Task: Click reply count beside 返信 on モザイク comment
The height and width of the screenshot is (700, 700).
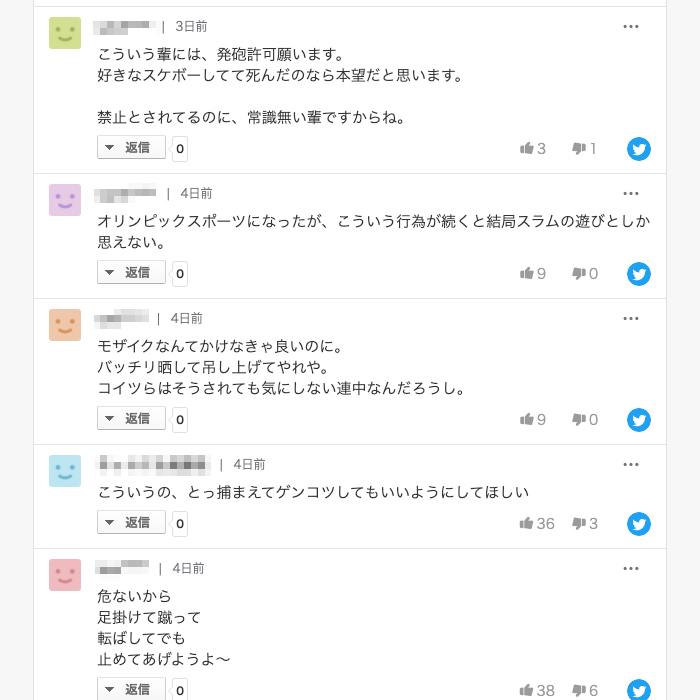Action: (180, 420)
